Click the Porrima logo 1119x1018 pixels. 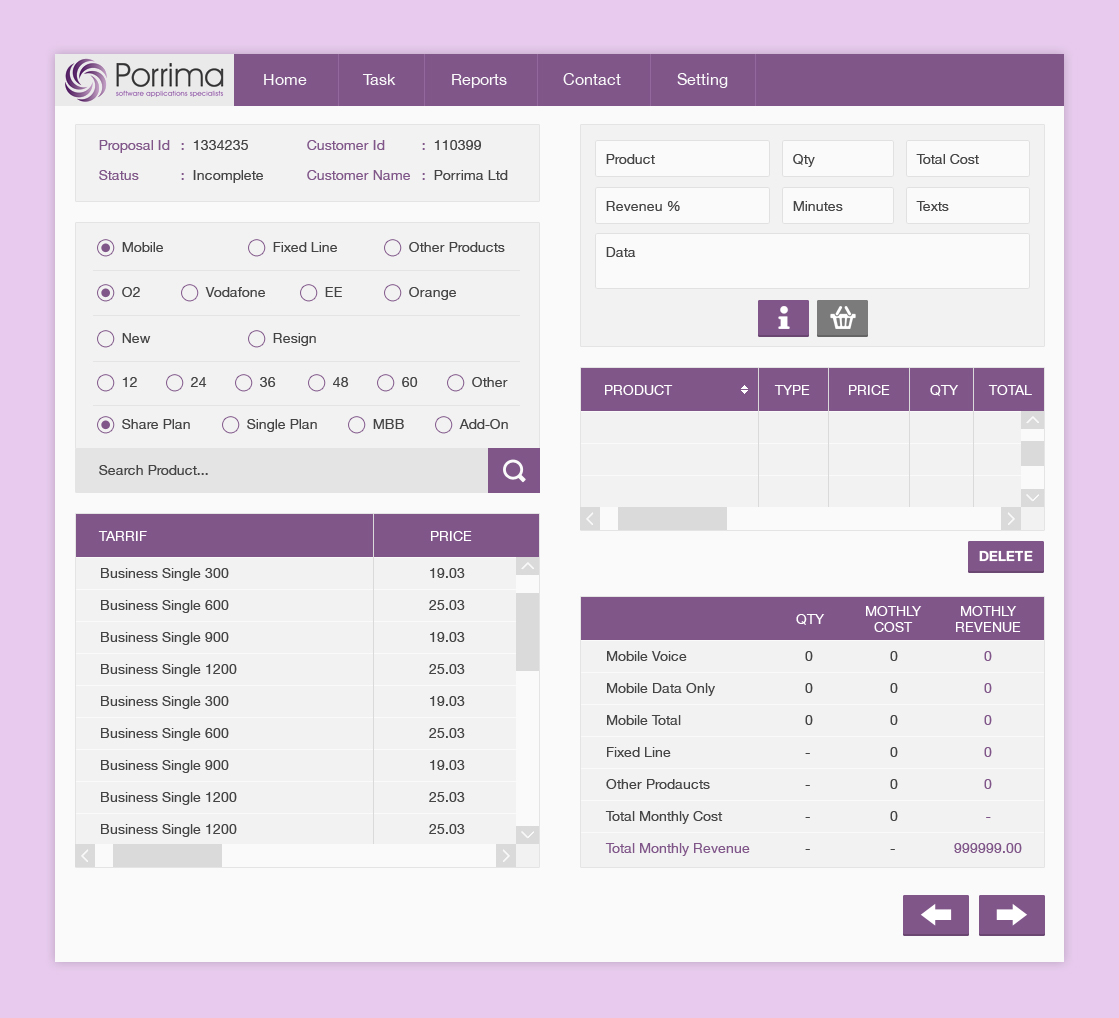[144, 80]
